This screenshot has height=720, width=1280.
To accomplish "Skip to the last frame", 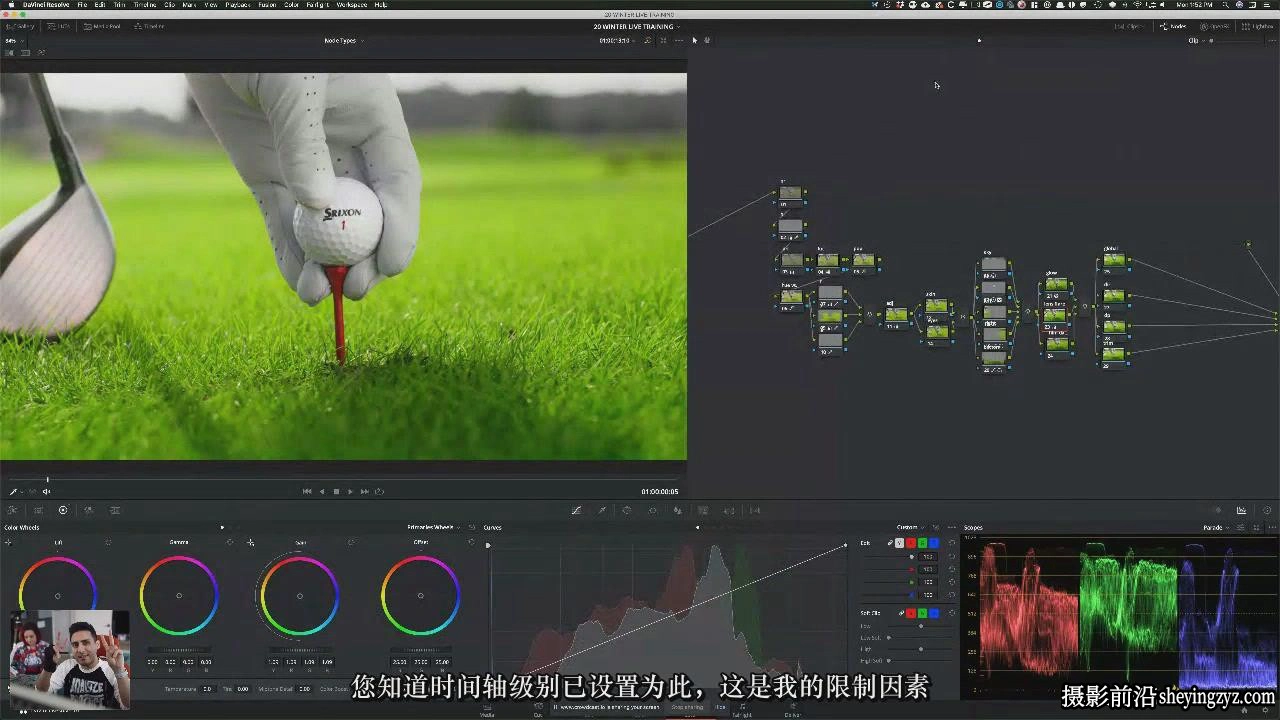I will tap(365, 491).
